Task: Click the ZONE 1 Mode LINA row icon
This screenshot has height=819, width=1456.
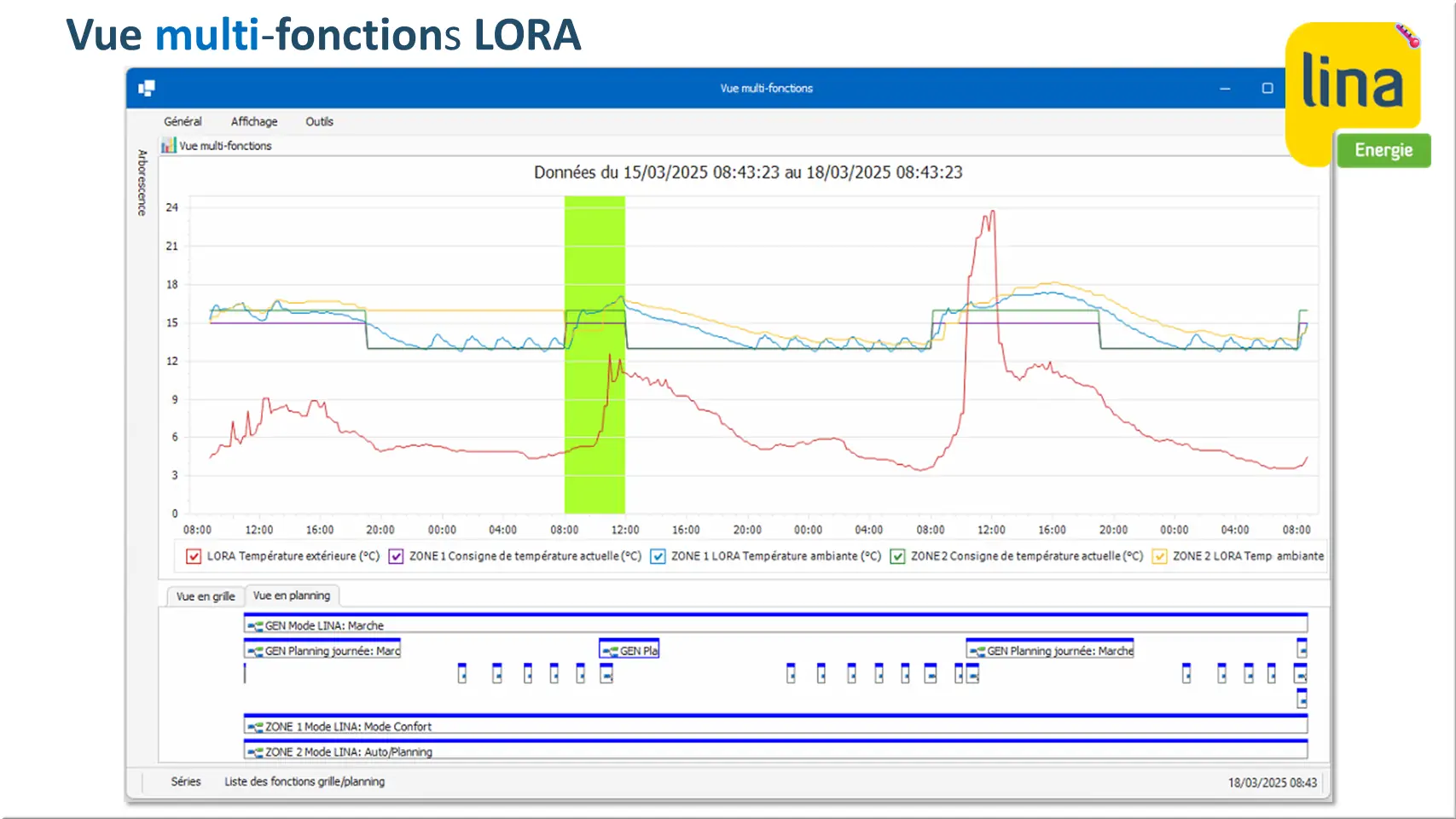Action: 254,727
